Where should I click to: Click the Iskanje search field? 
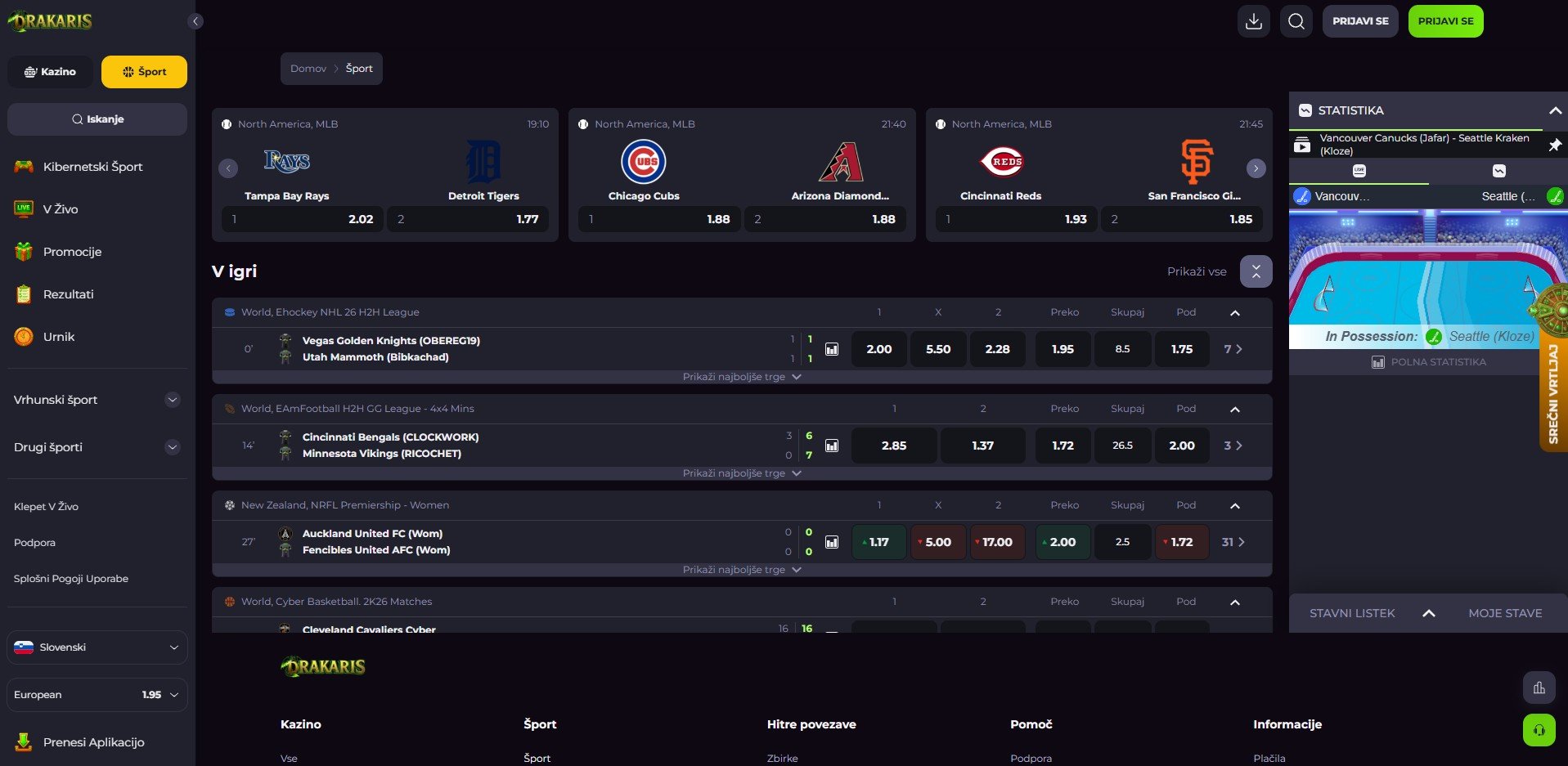pos(97,119)
